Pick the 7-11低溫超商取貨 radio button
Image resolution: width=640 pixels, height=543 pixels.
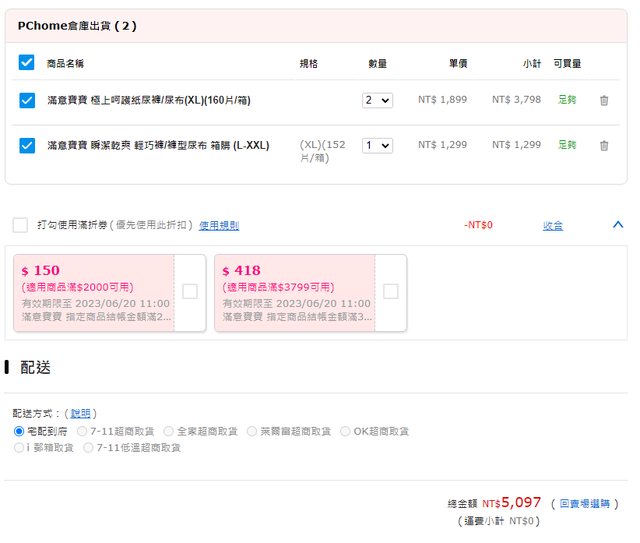[x=89, y=448]
